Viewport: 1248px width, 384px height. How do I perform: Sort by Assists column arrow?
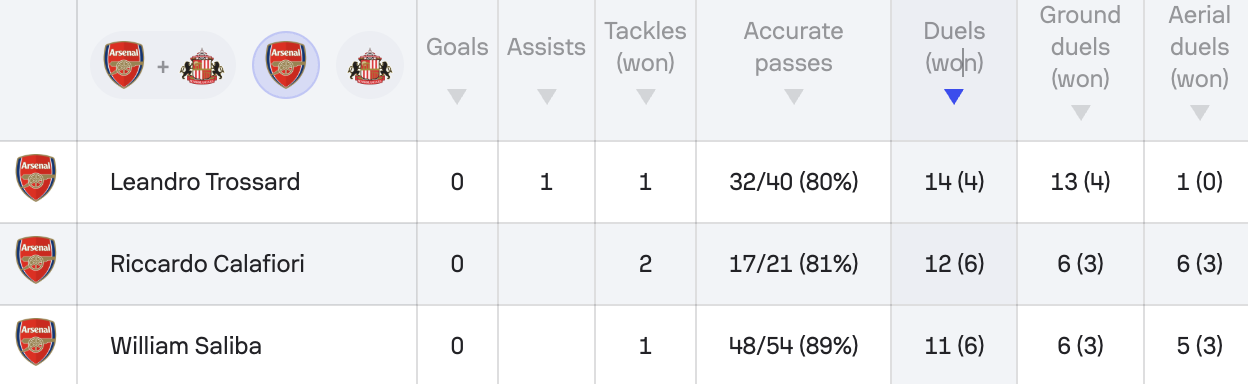546,97
